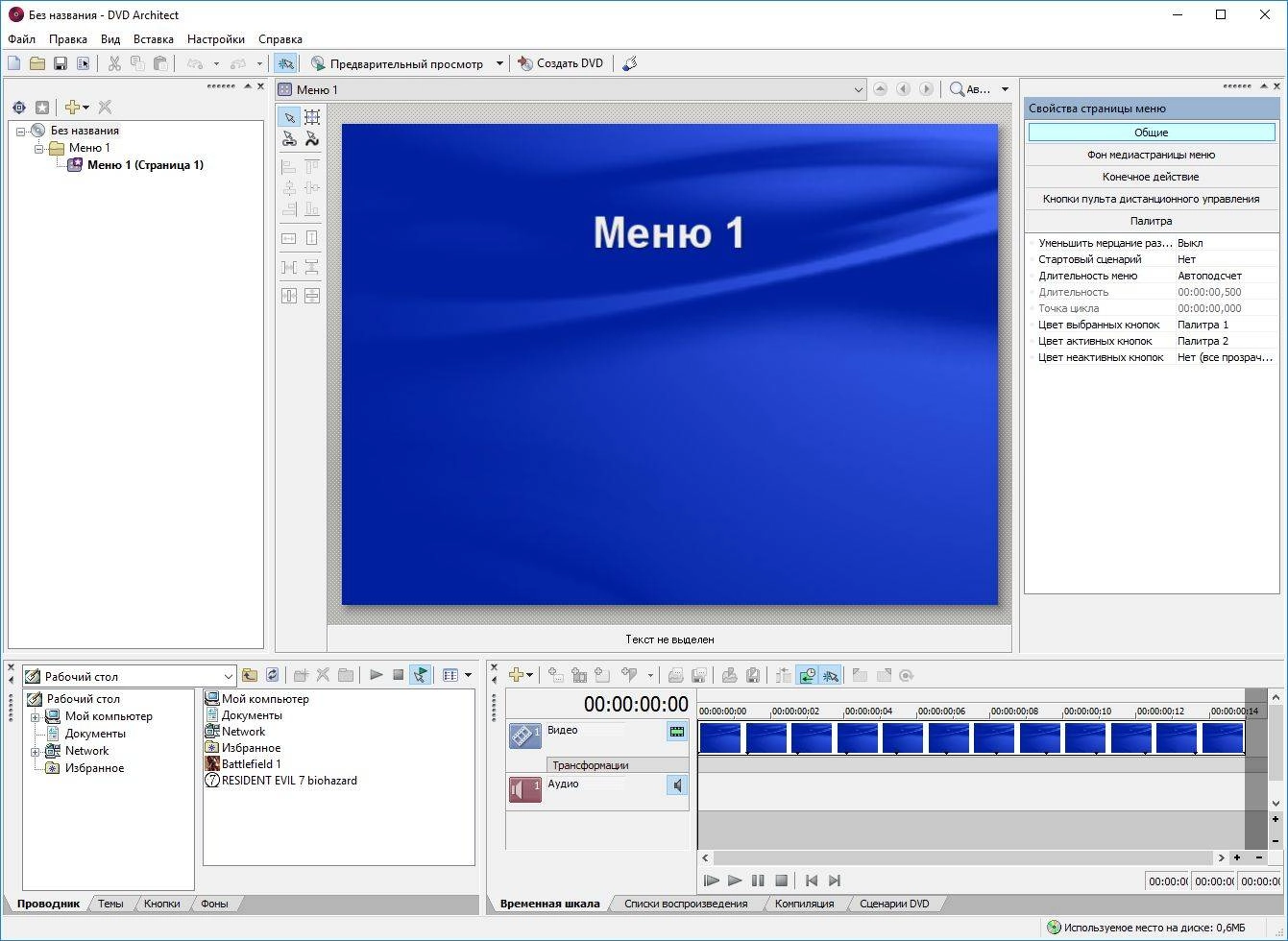Click the star icon in project overview panel

click(42, 108)
